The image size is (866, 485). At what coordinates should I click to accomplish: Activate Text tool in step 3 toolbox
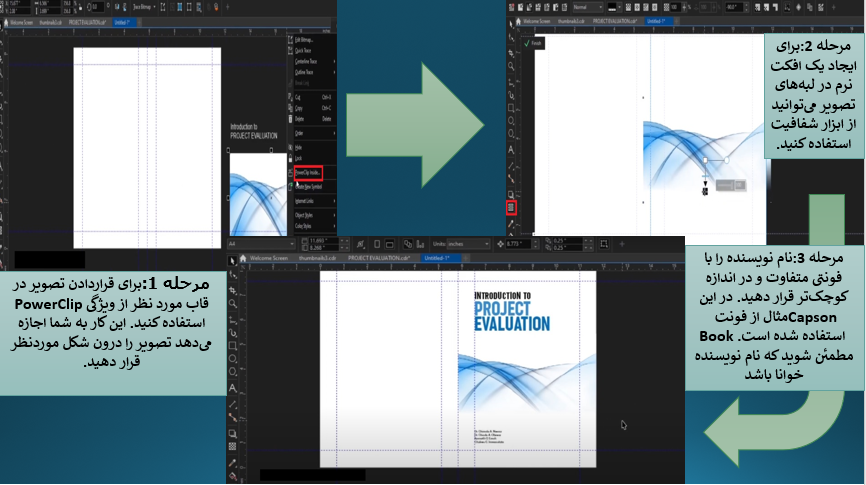[233, 388]
